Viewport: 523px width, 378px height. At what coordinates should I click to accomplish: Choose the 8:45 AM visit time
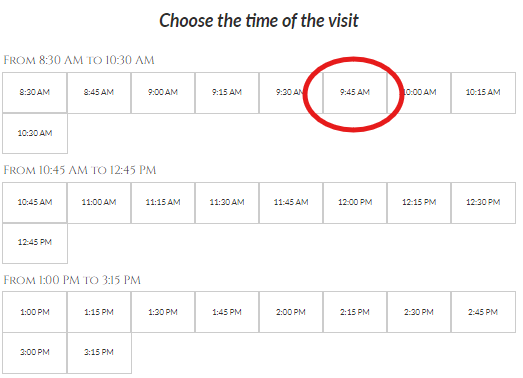tap(99, 92)
